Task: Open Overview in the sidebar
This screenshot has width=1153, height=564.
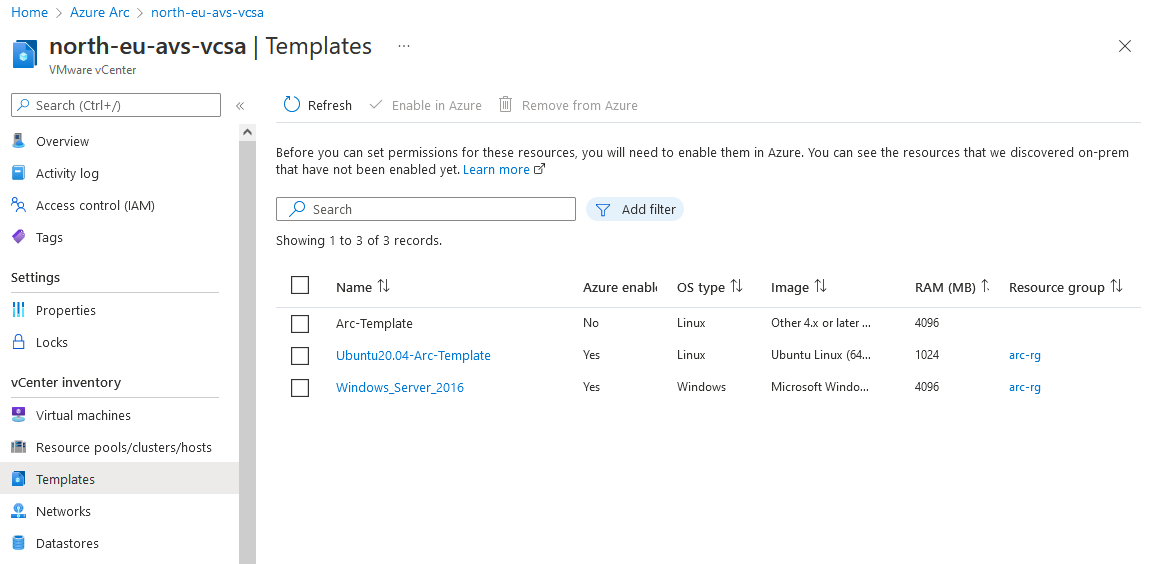Action: (x=63, y=141)
